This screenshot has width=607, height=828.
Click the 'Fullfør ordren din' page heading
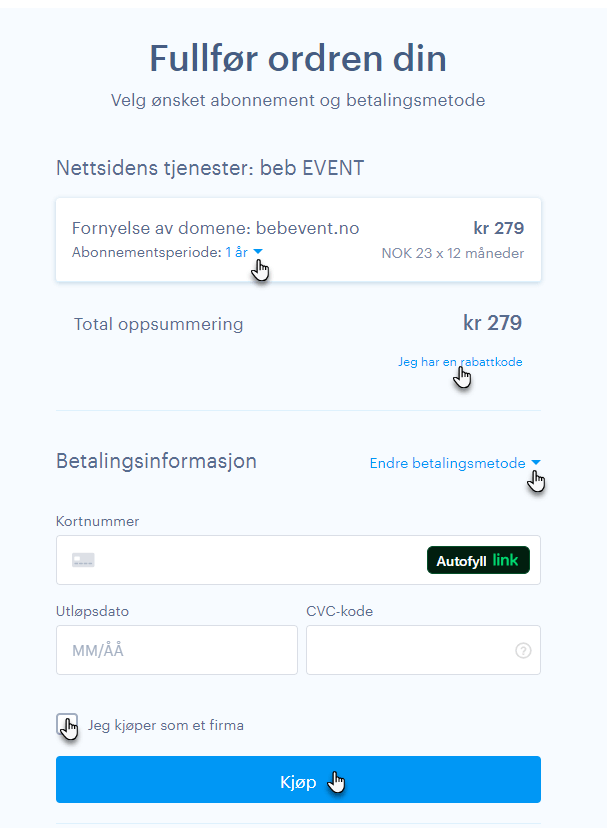(x=298, y=58)
